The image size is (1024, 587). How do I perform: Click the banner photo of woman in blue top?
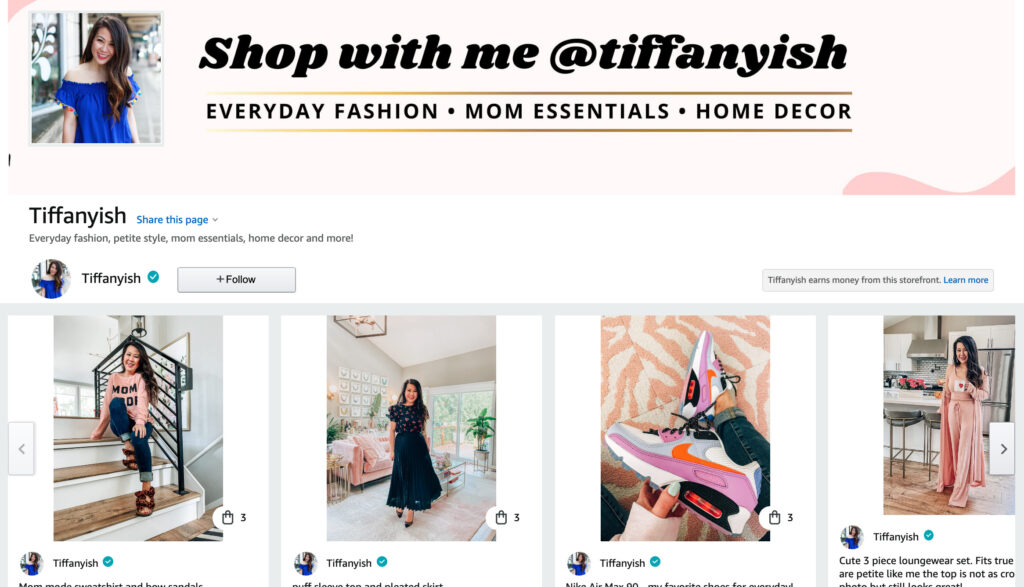click(x=95, y=75)
